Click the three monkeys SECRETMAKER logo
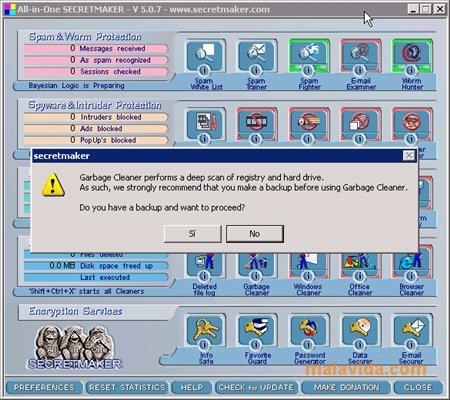 tap(74, 347)
